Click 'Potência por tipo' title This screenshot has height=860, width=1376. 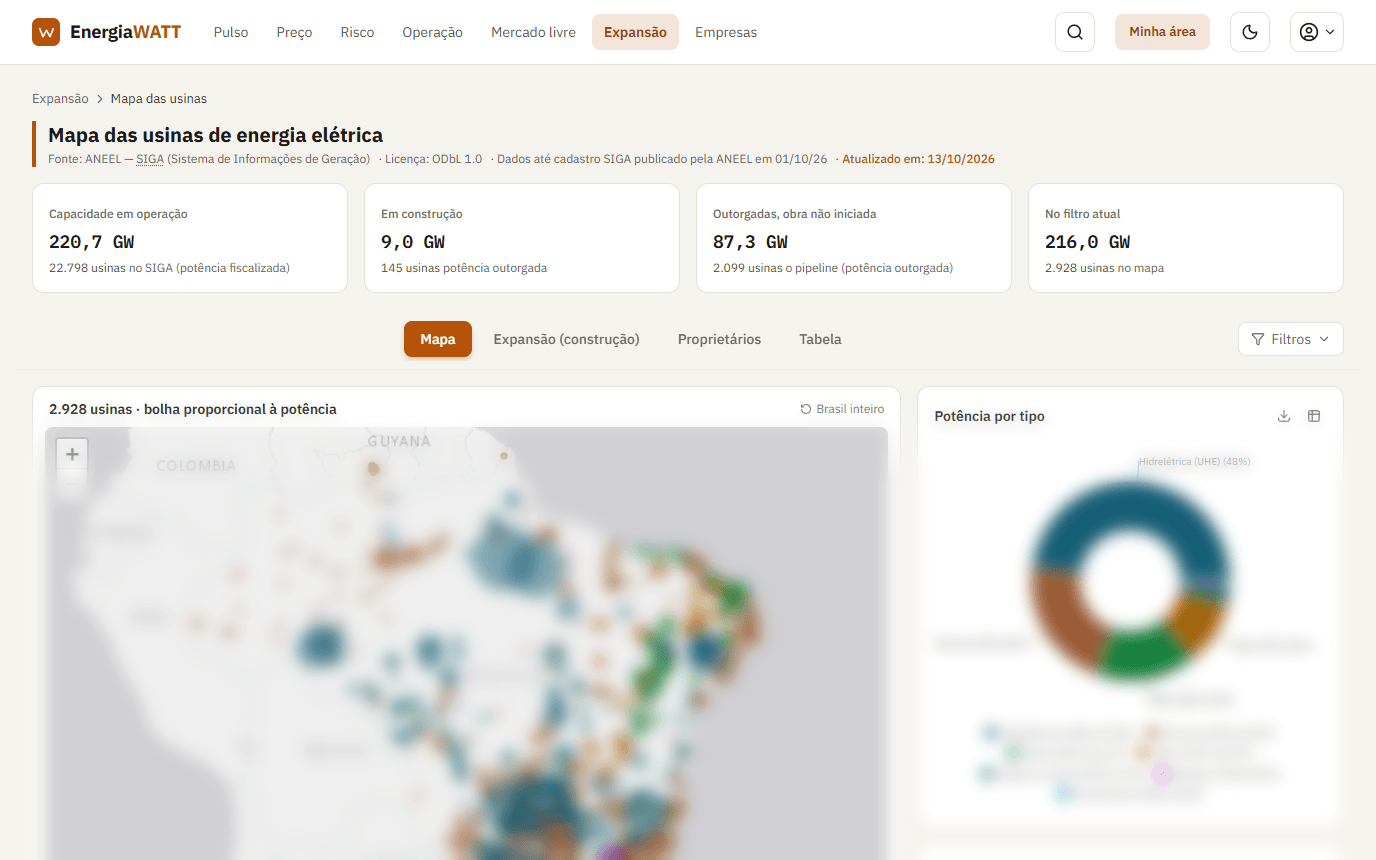pyautogui.click(x=989, y=416)
